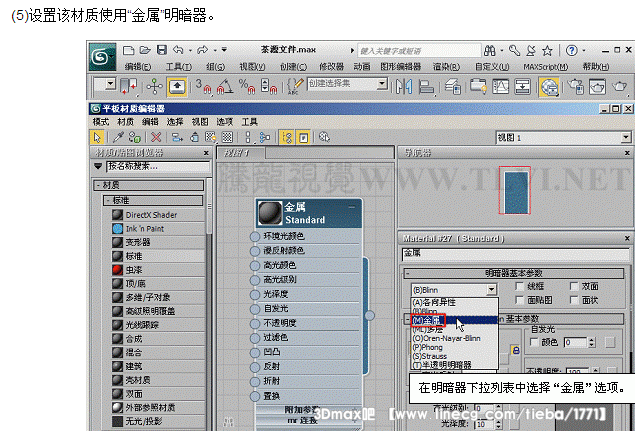The width and height of the screenshot is (635, 431).
Task: Toggle the percent snap icon
Action: [x=247, y=86]
